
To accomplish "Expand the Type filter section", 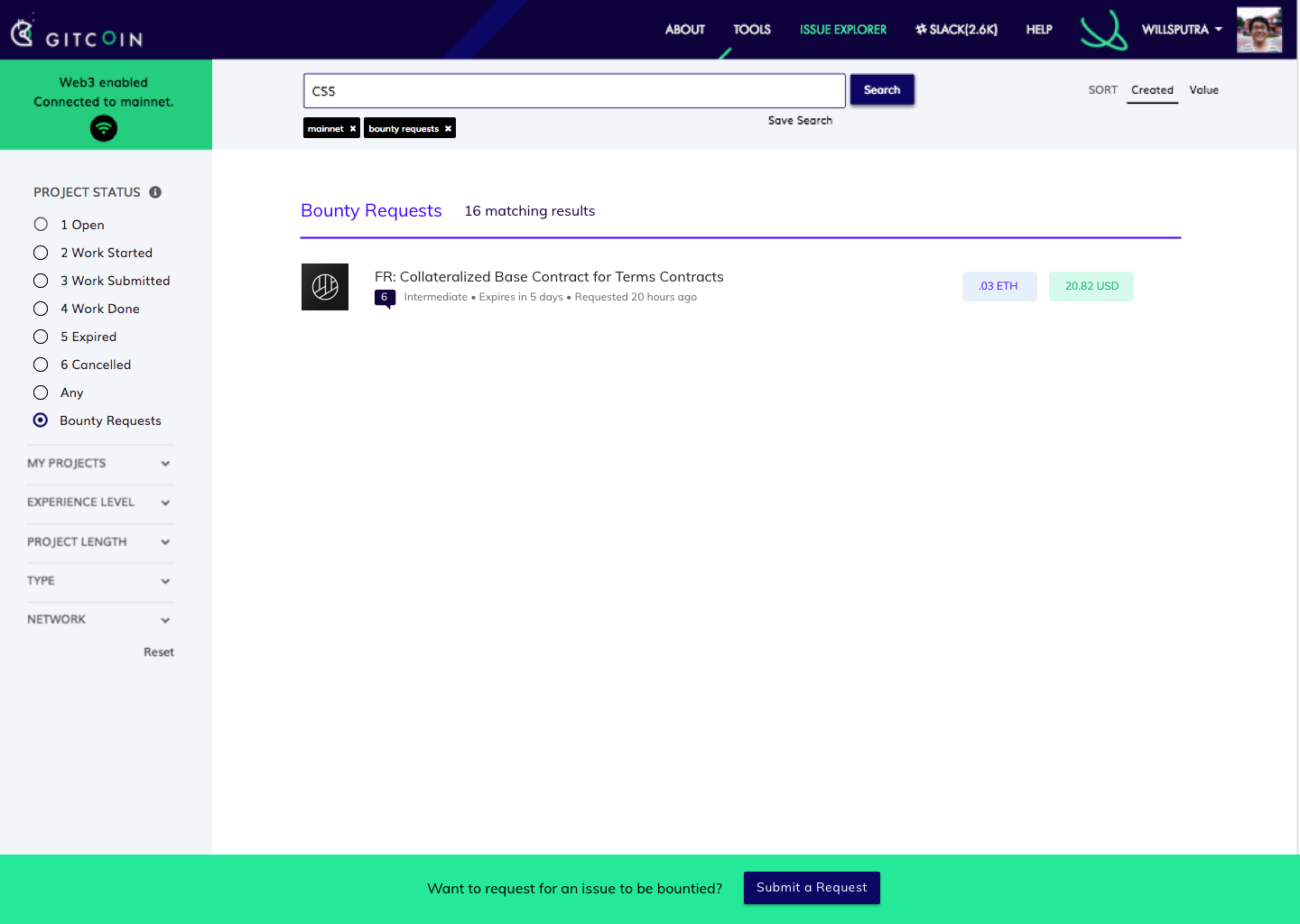I will click(99, 581).
